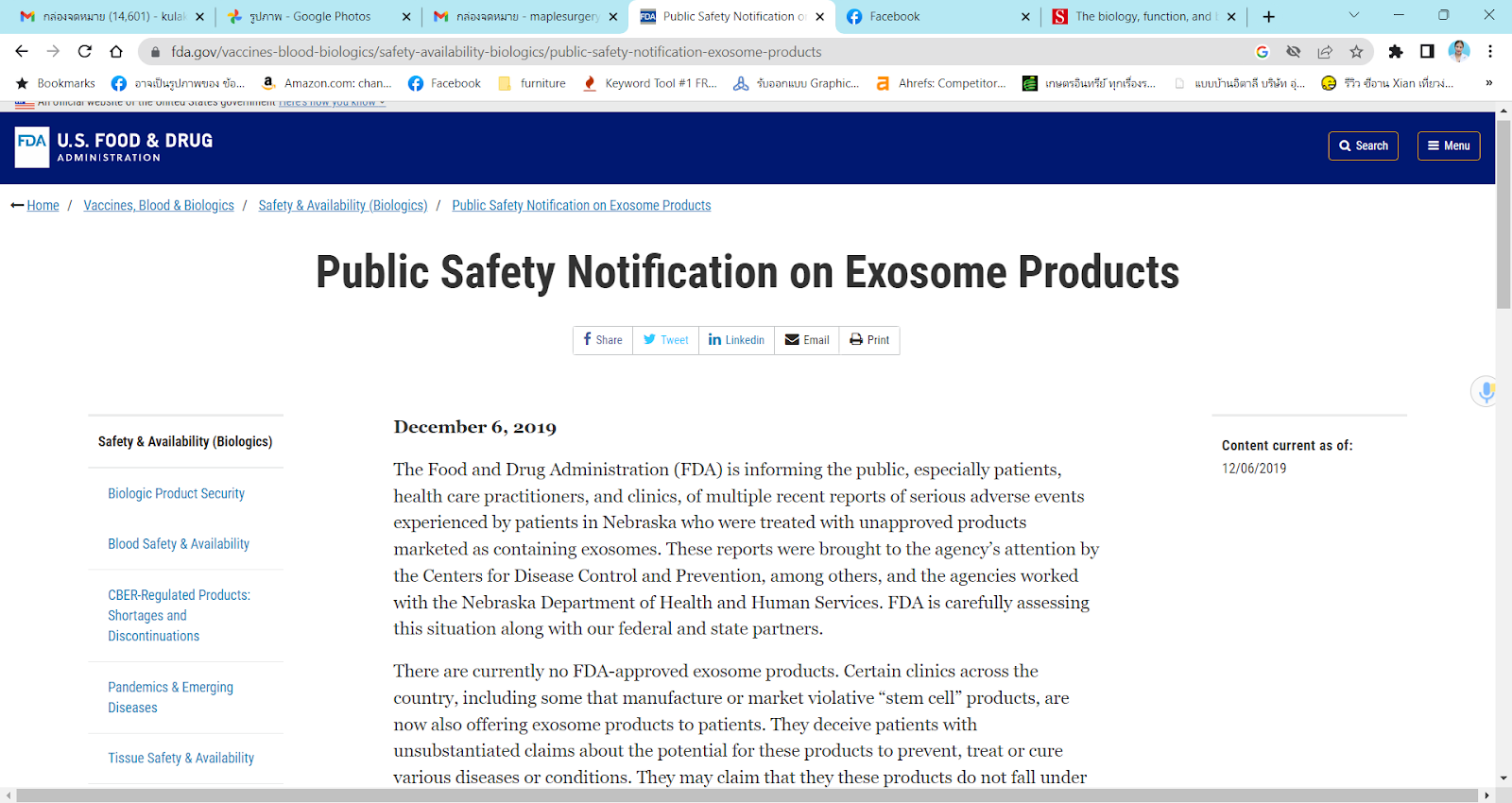Click the vertical scrollbar thumb
The width and height of the screenshot is (1512, 803).
(1503, 214)
